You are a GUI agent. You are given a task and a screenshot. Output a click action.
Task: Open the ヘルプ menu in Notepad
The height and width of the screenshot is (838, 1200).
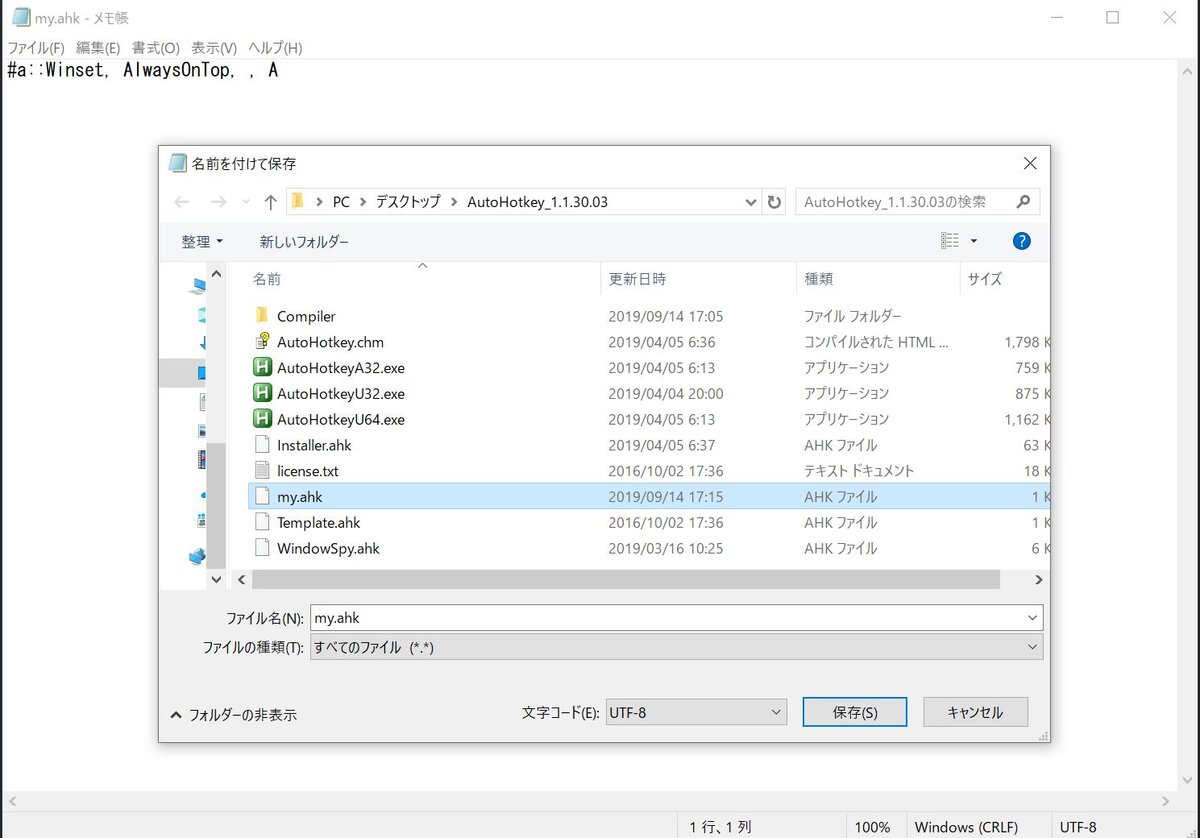275,48
